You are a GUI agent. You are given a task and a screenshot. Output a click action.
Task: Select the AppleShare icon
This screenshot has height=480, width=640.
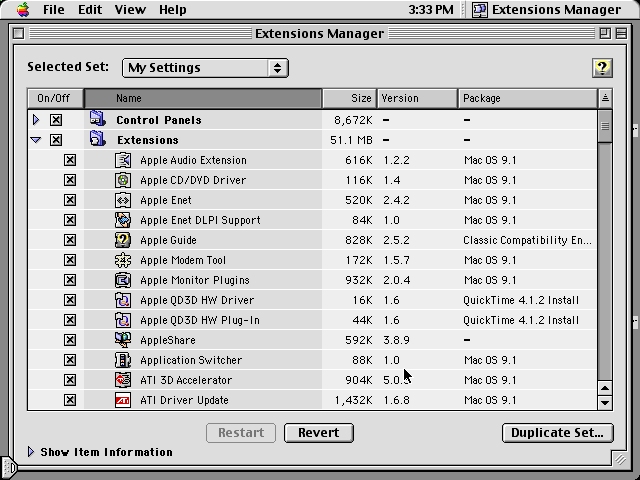(123, 340)
